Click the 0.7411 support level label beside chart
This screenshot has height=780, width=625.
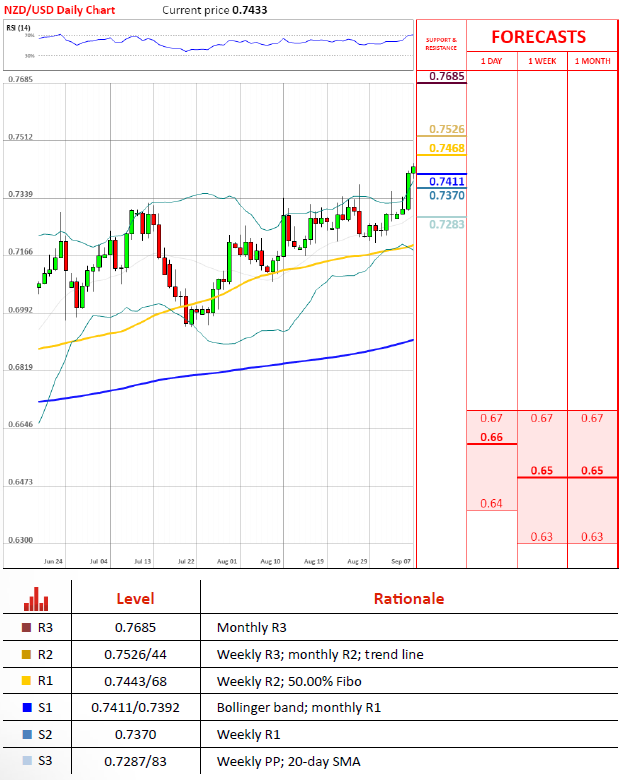click(445, 181)
